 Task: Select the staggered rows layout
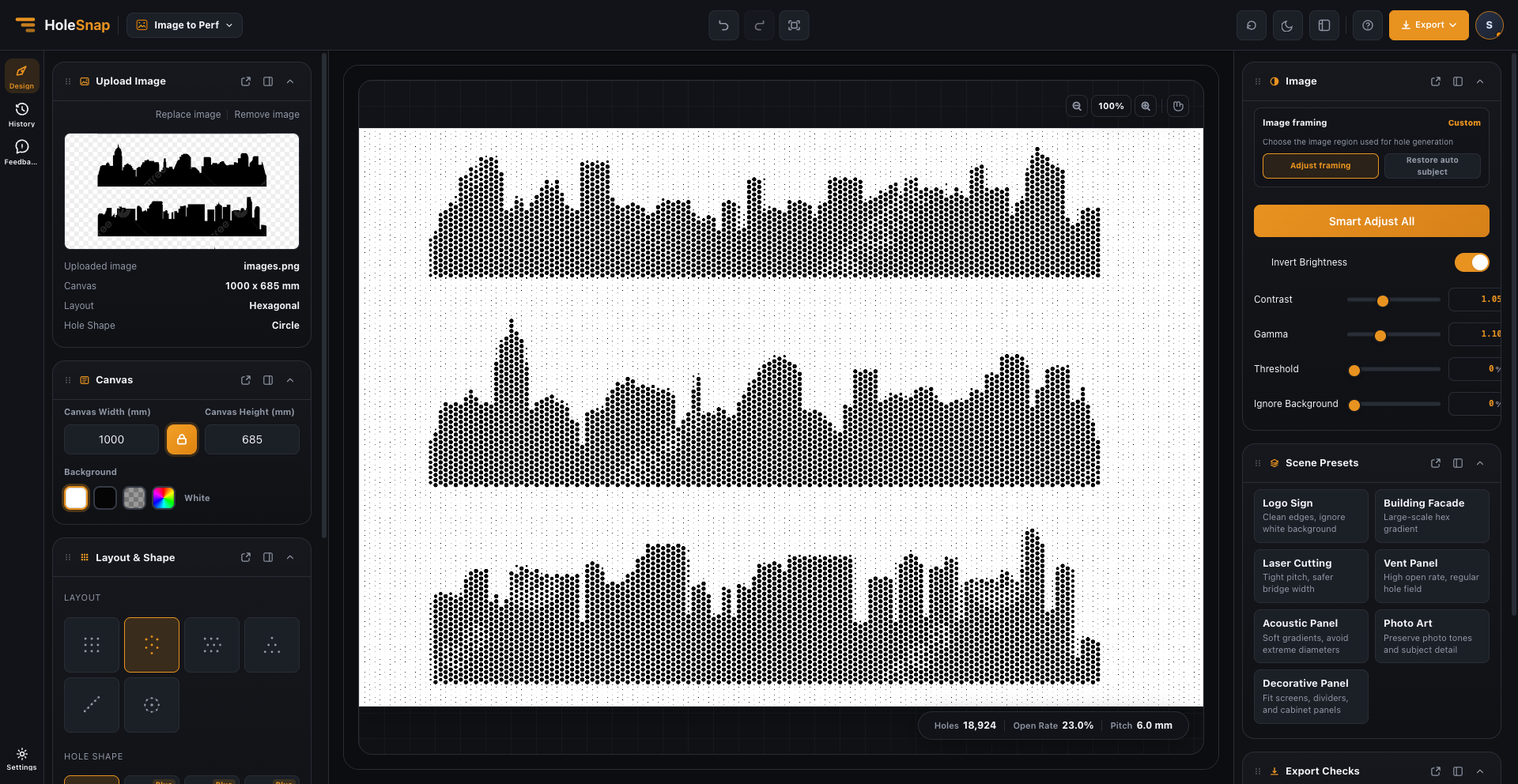click(x=212, y=645)
